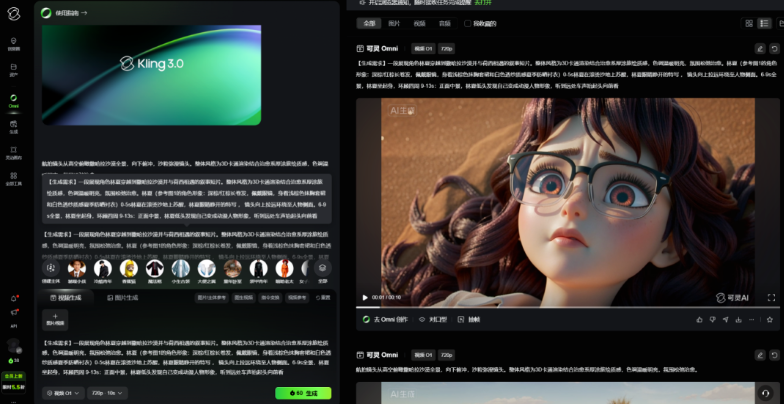
Task: Dislike the video with thumbs down
Action: (712, 320)
